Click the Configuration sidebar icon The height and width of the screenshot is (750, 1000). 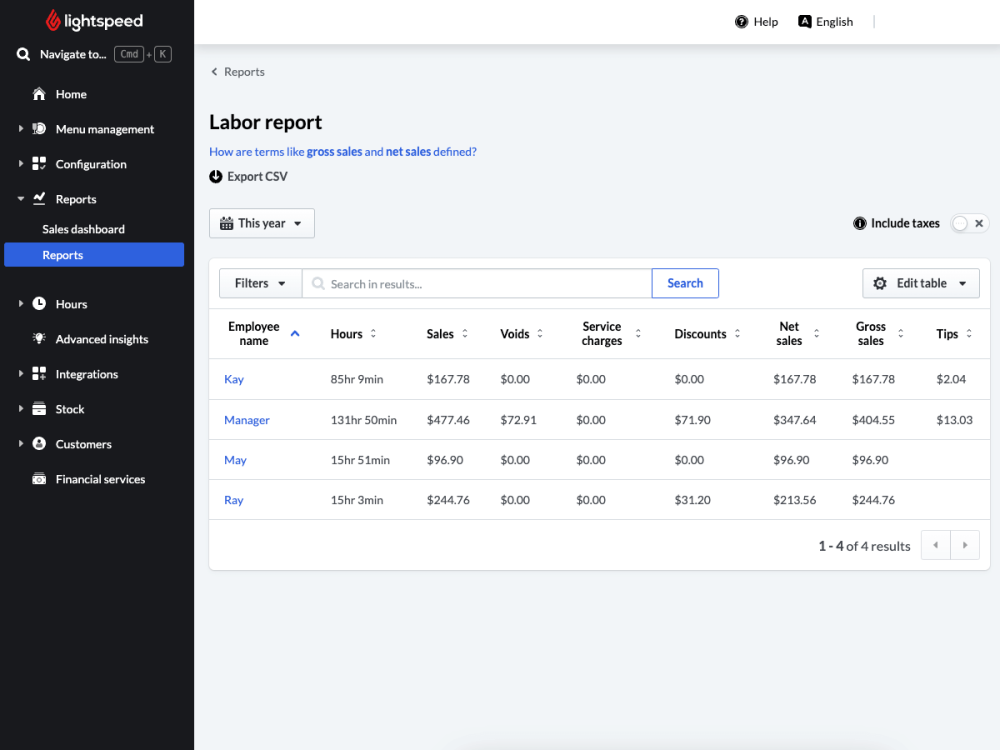pos(40,164)
